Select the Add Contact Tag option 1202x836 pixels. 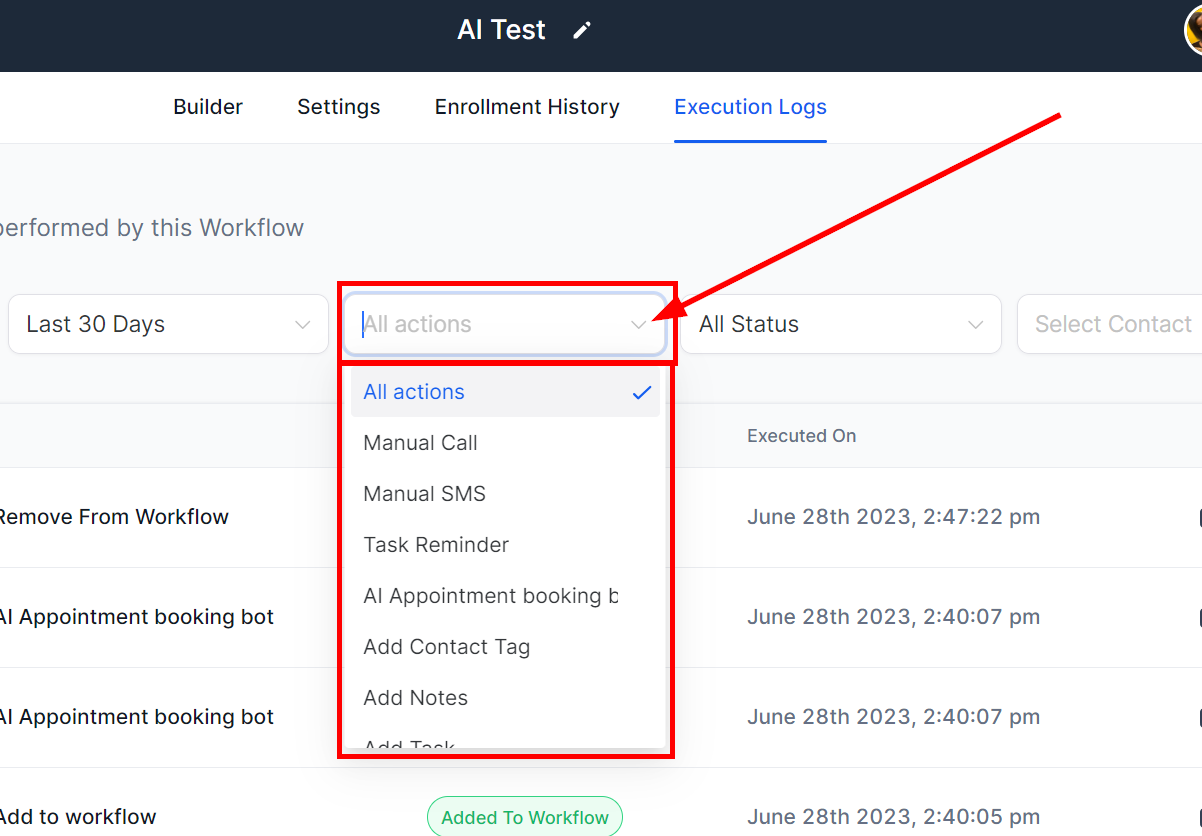click(446, 647)
